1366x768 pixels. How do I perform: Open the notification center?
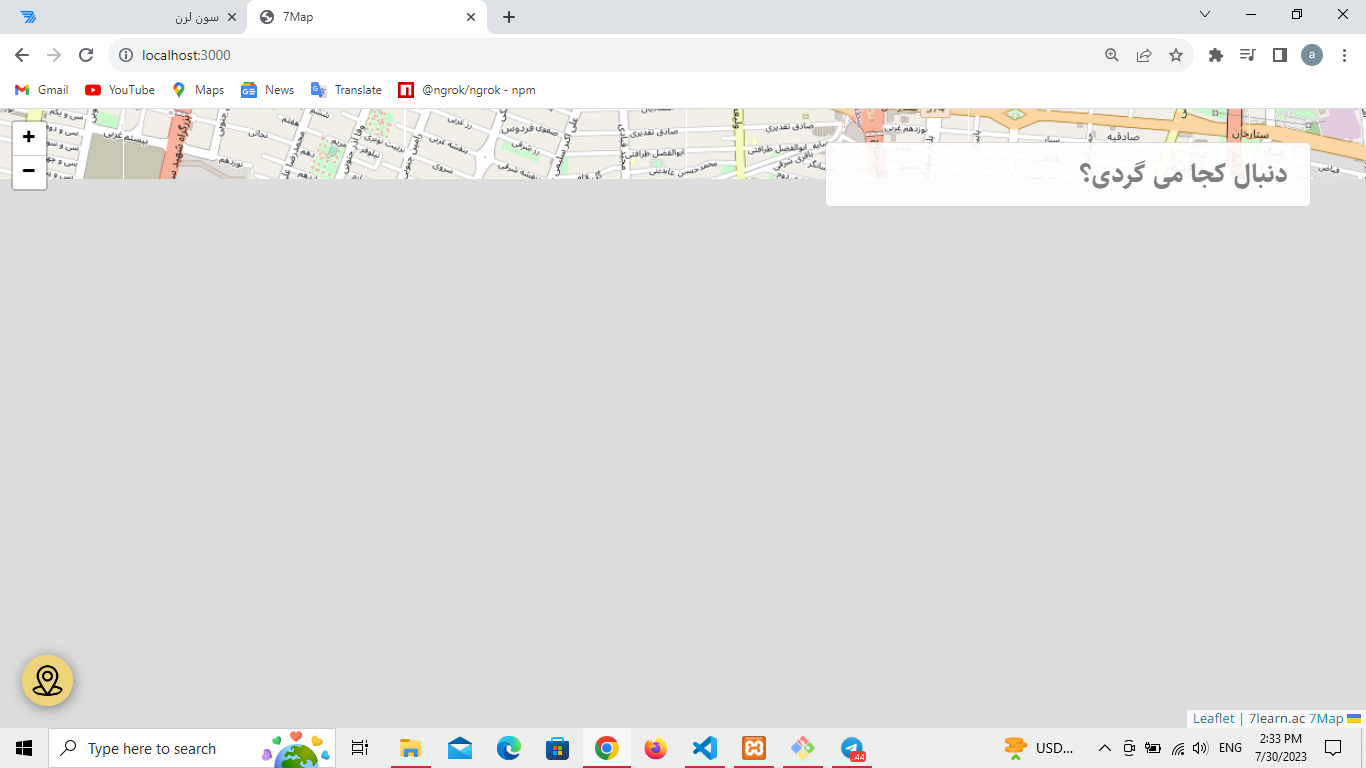(1333, 748)
